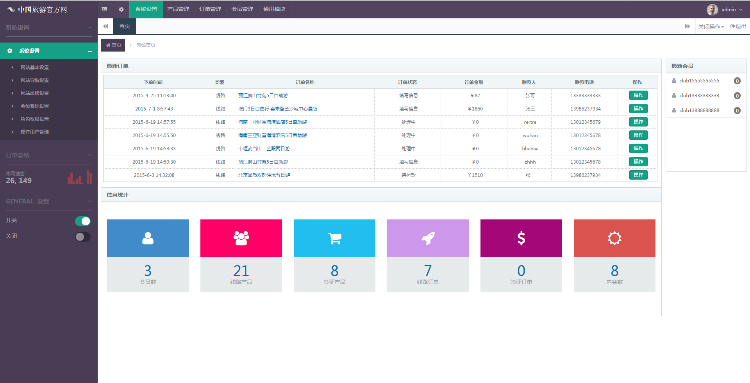Collapse the green sidebar section via minus sign
Viewport: 750px width, 383px height.
pyautogui.click(x=89, y=51)
